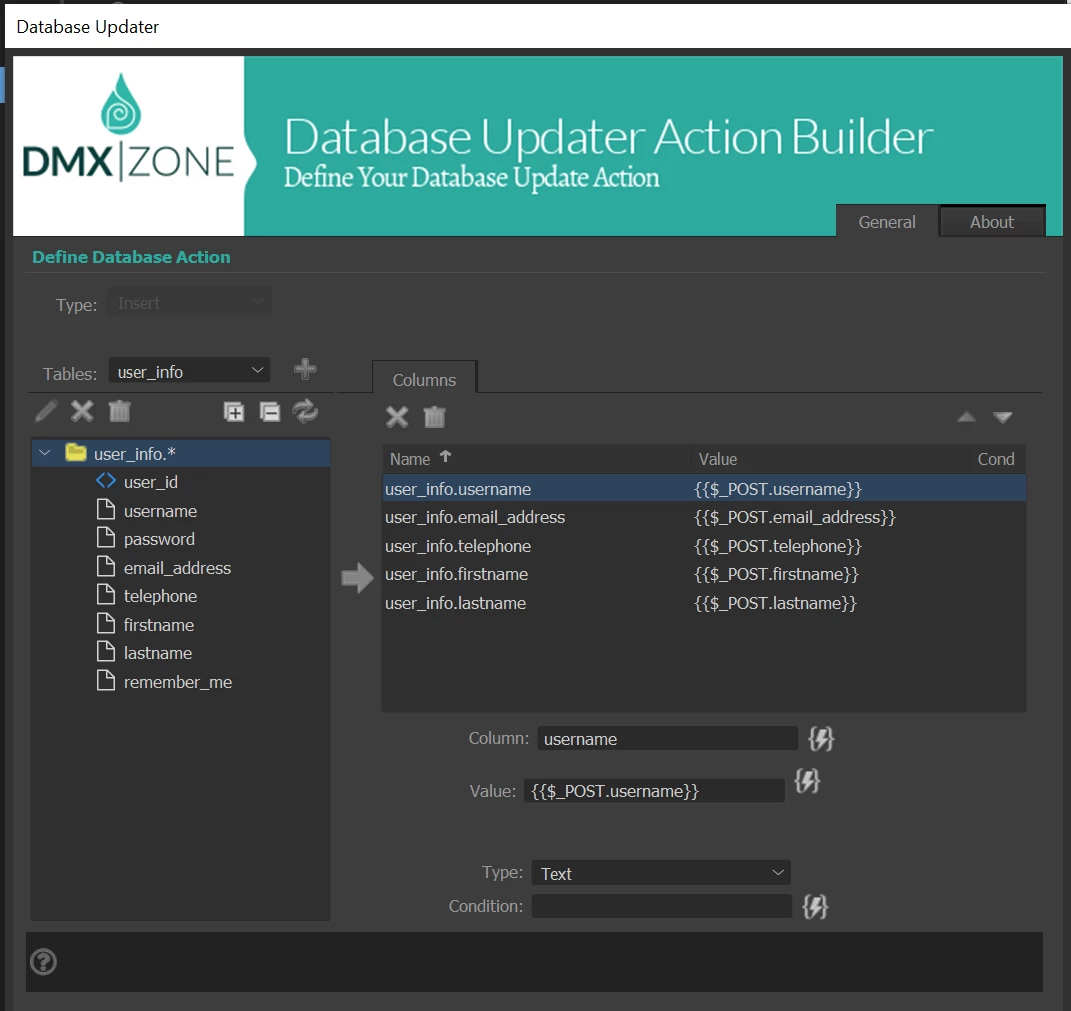
Task: Select email_address in the table tree
Action: click(177, 568)
